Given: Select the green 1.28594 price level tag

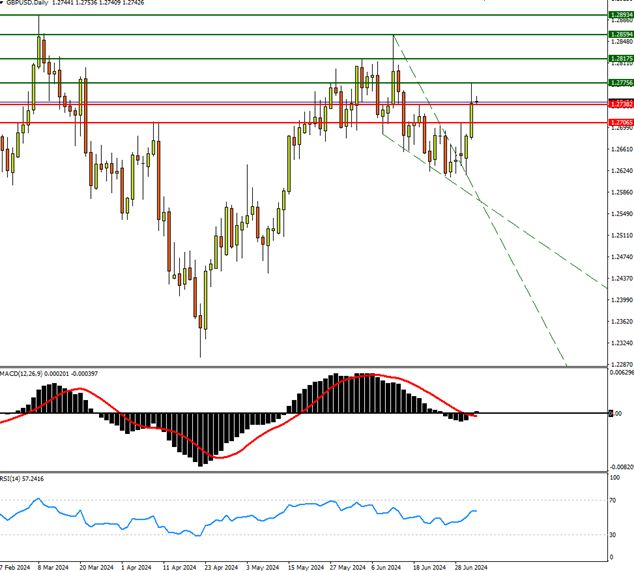Looking at the screenshot, I should (x=619, y=34).
